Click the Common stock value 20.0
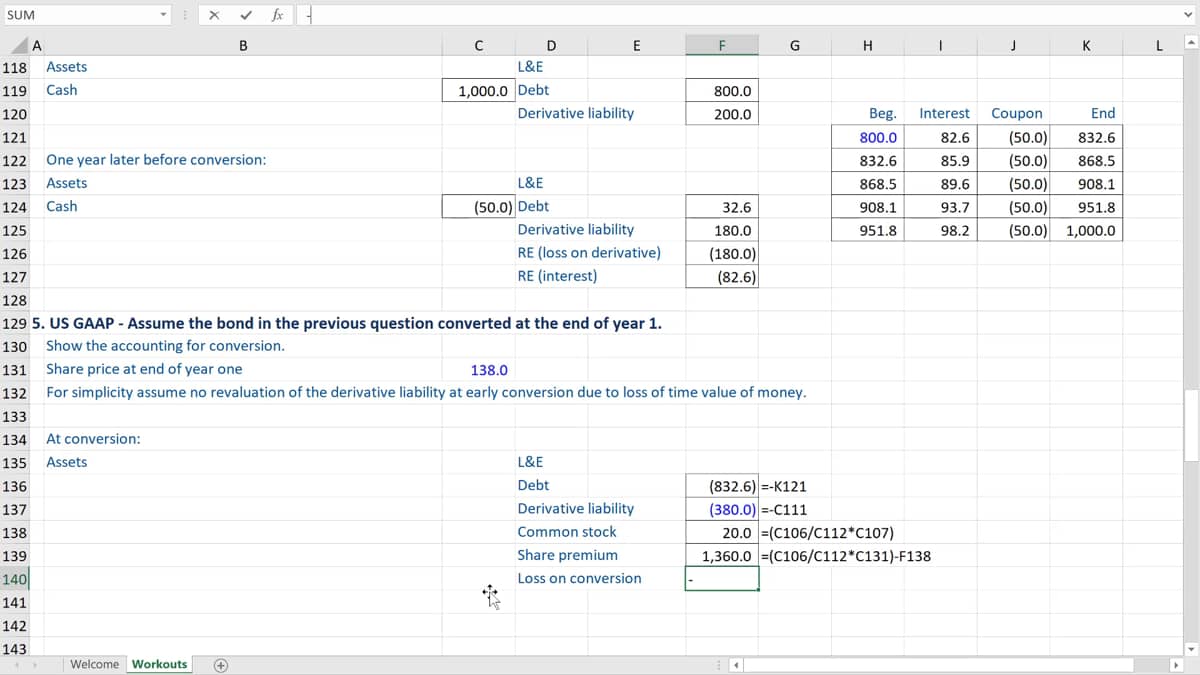The image size is (1200, 675). 722,533
